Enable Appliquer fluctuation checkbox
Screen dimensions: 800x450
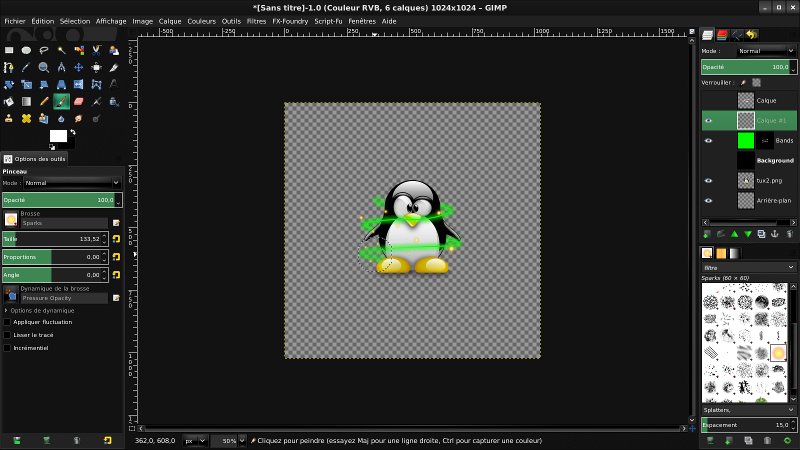tap(7, 322)
